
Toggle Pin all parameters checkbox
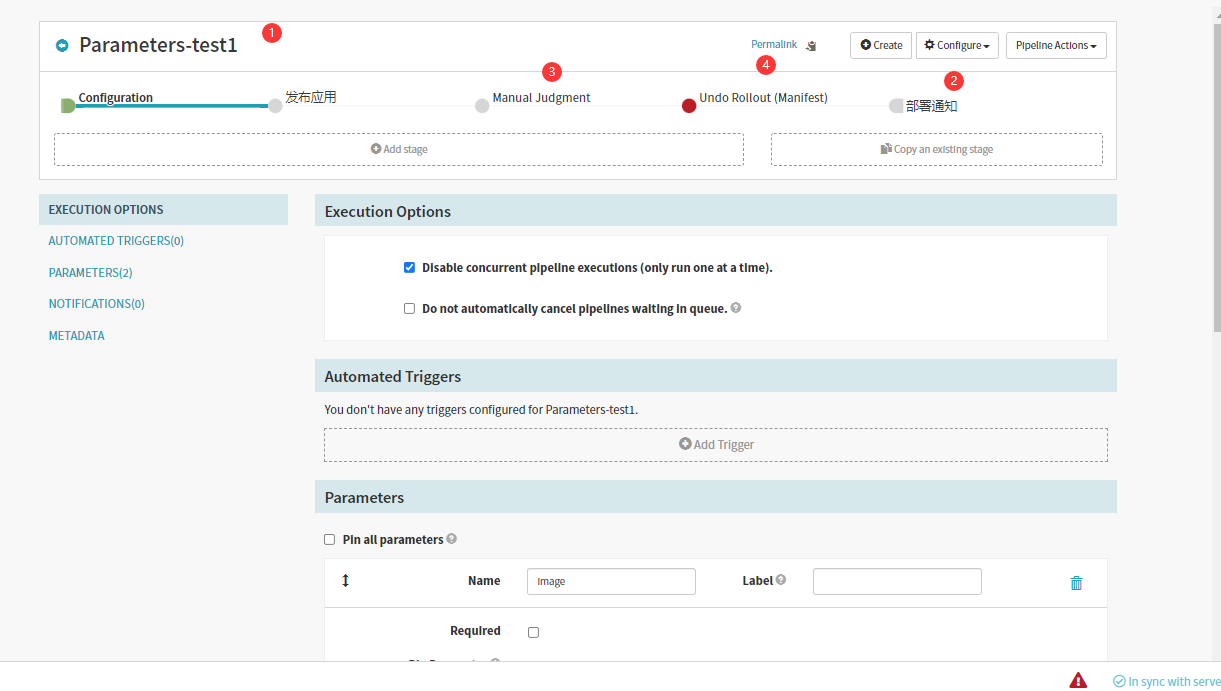coord(329,540)
